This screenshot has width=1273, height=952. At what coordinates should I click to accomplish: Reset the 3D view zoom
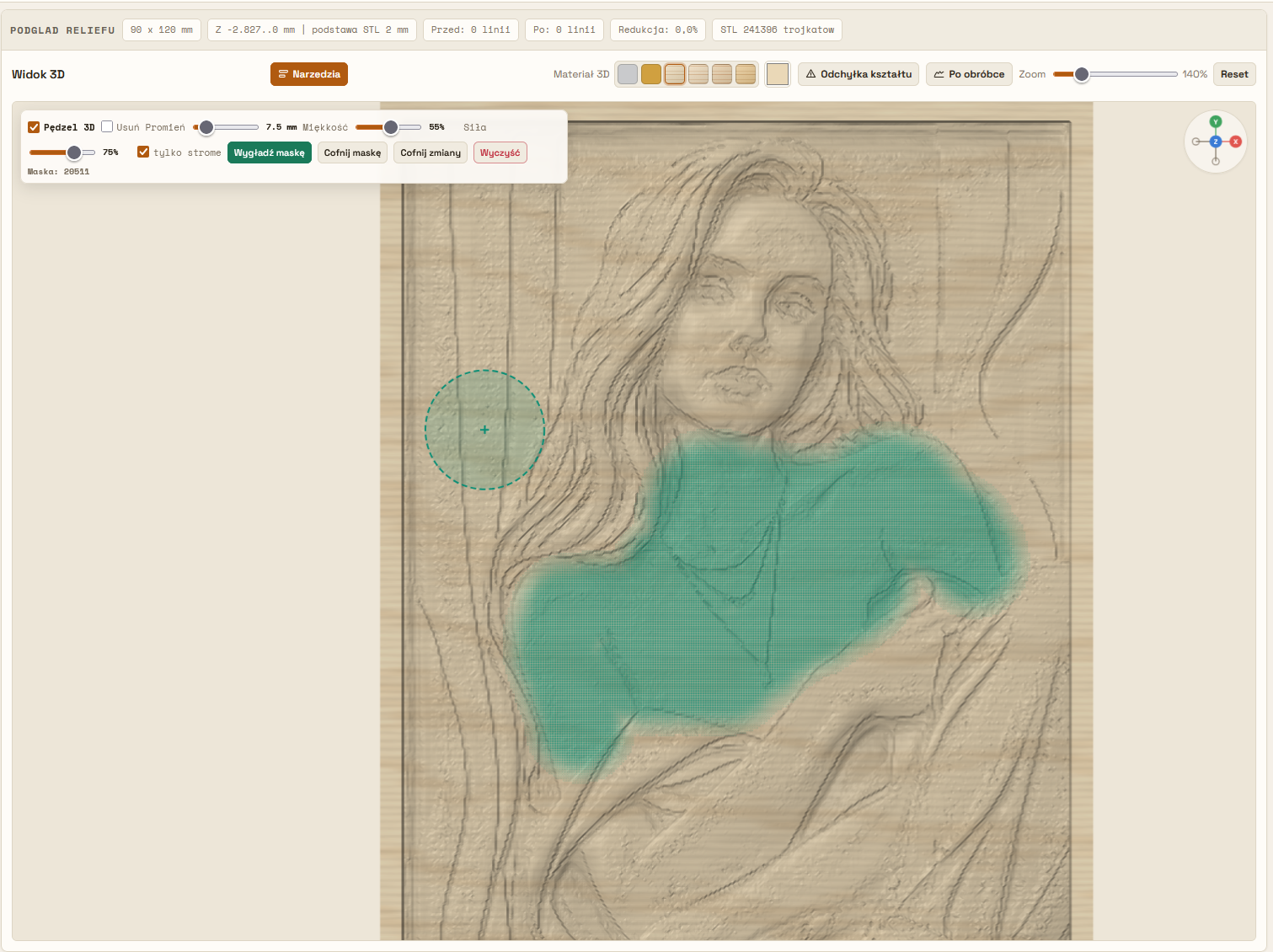click(x=1234, y=74)
